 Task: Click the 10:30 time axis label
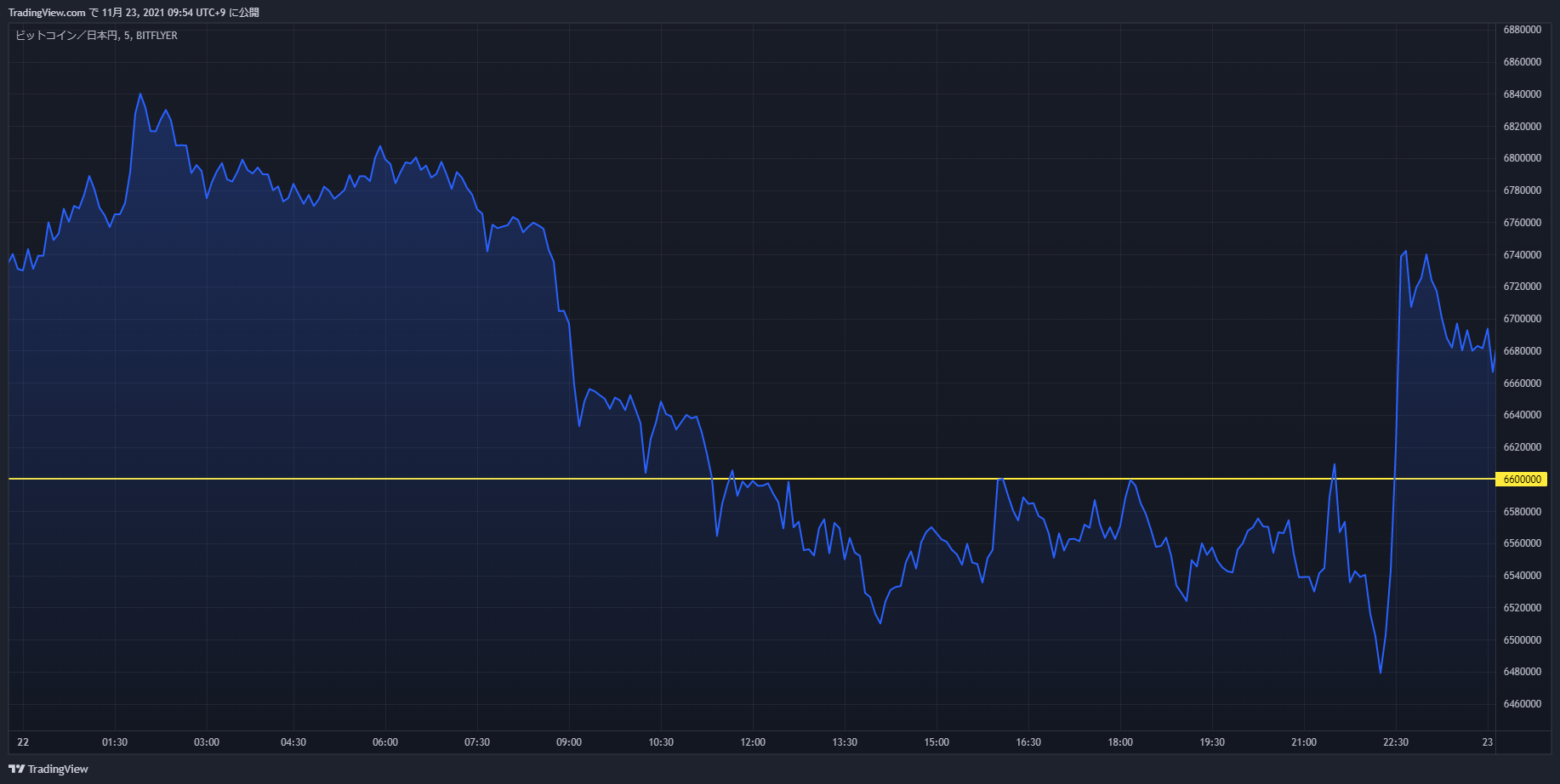click(x=661, y=742)
